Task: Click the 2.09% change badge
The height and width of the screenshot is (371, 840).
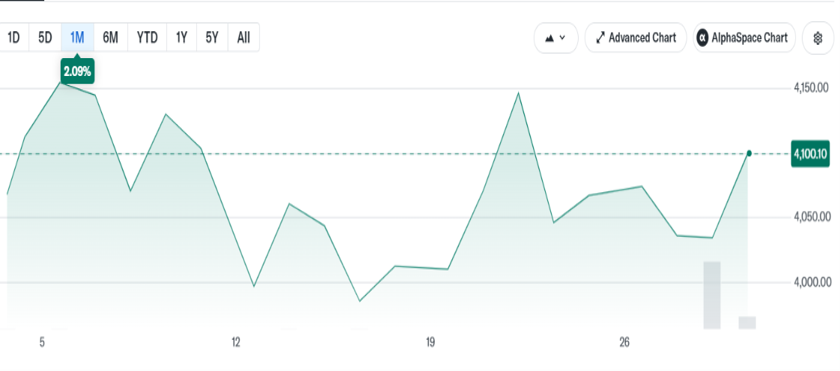Action: (x=78, y=71)
